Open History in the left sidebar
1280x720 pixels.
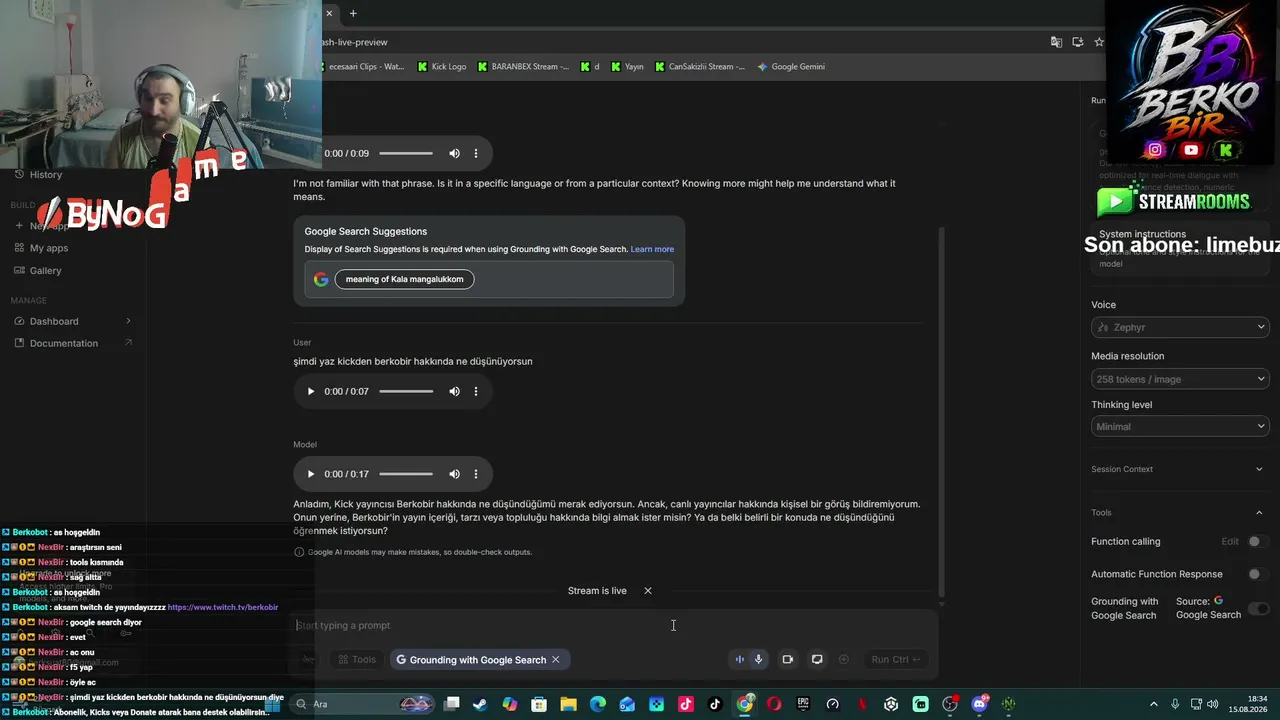tap(45, 174)
